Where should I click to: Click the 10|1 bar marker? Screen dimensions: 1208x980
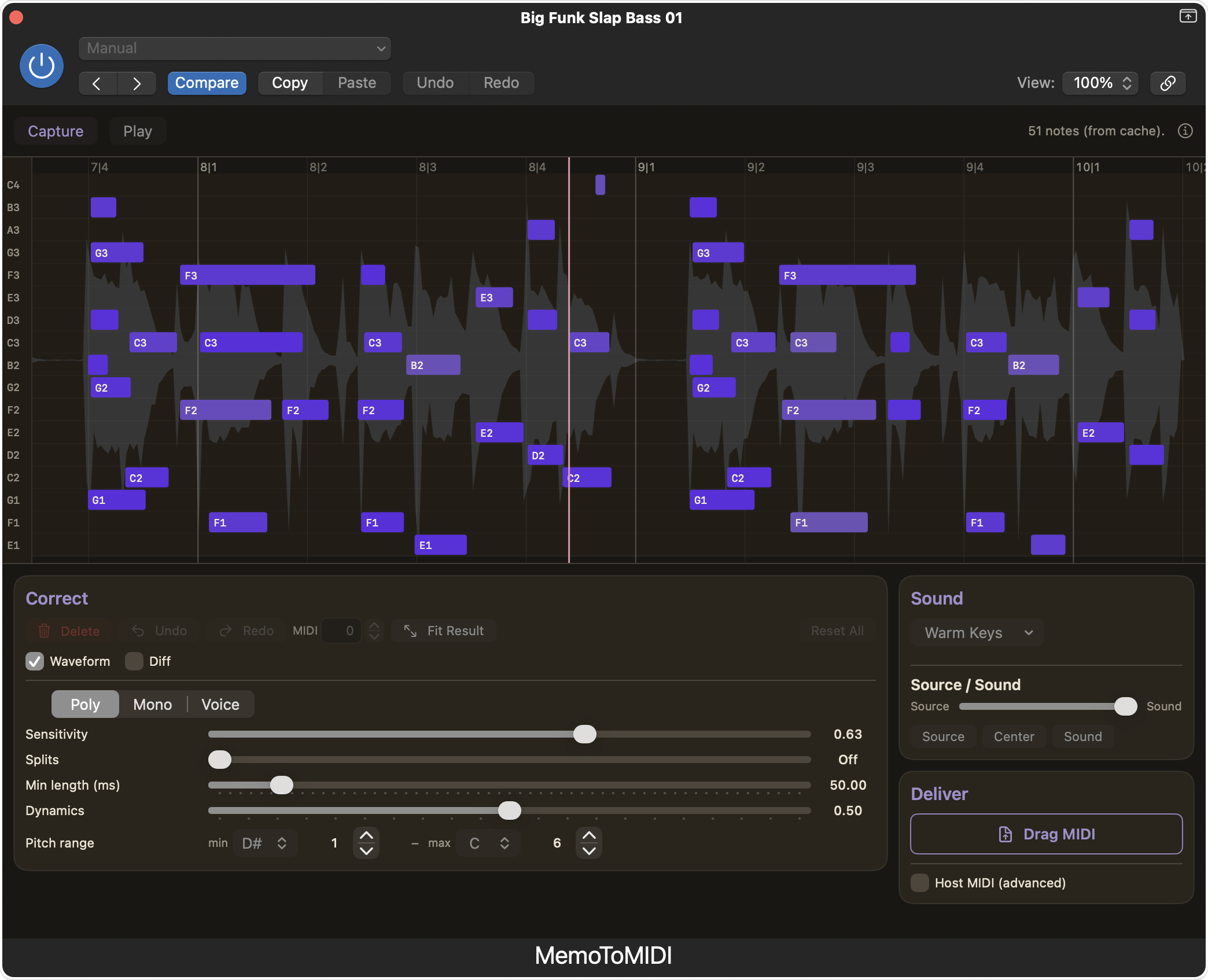1088,167
